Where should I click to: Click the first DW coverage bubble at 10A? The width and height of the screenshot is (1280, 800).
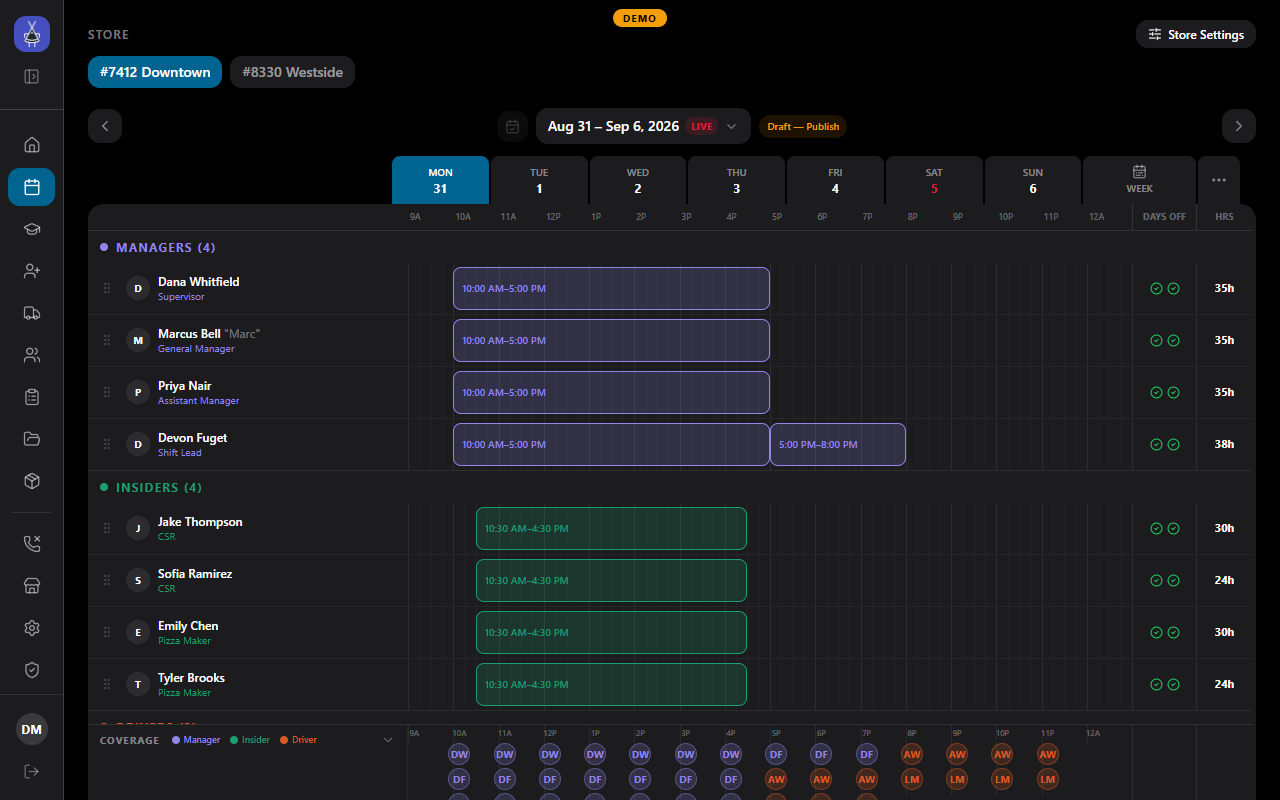459,754
